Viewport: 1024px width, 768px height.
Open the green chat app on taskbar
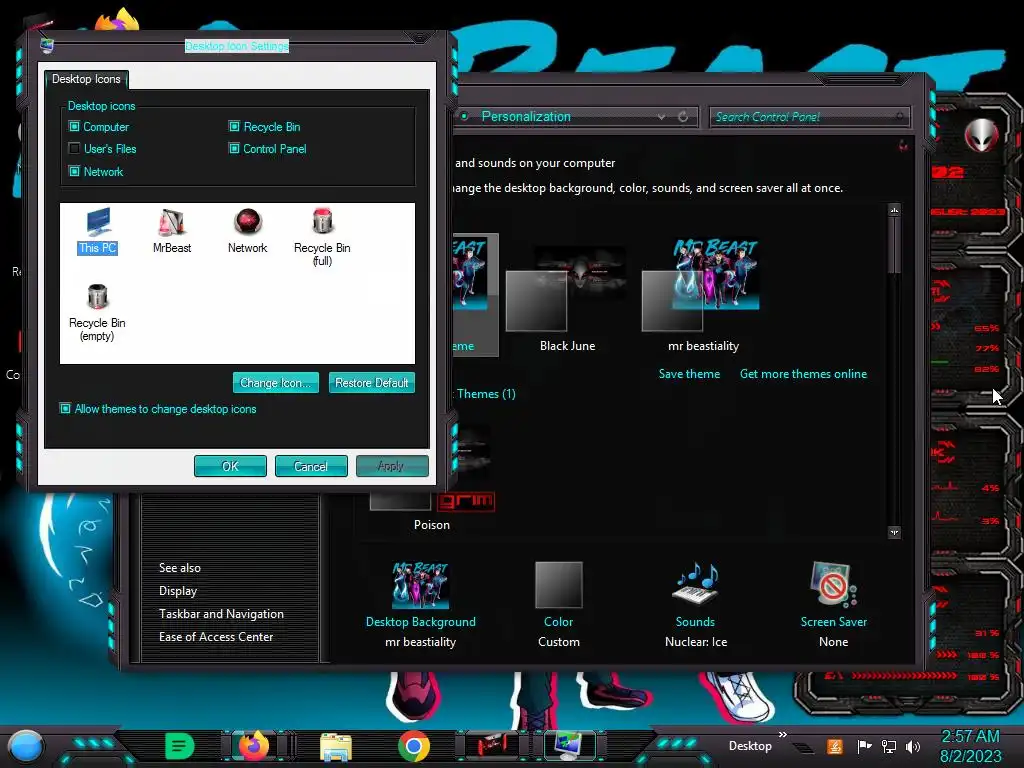coord(180,746)
